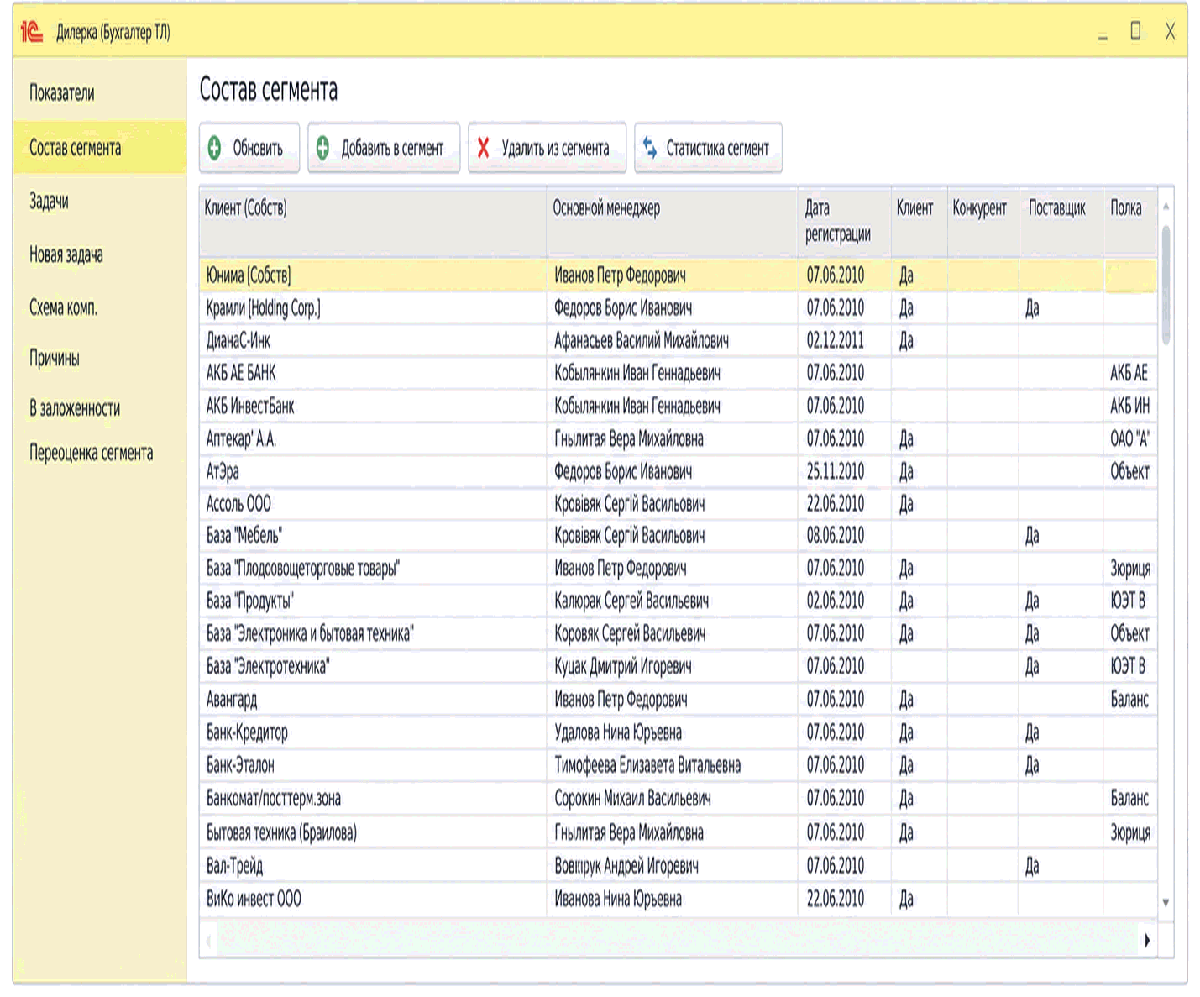Viewport: 1200px width, 997px height.
Task: Go to Переоценка сегмента section
Action: coord(93,453)
